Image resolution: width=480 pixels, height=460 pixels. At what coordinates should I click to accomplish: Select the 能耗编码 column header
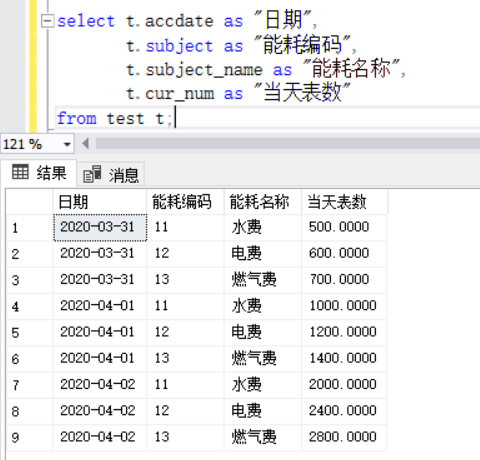(x=185, y=202)
